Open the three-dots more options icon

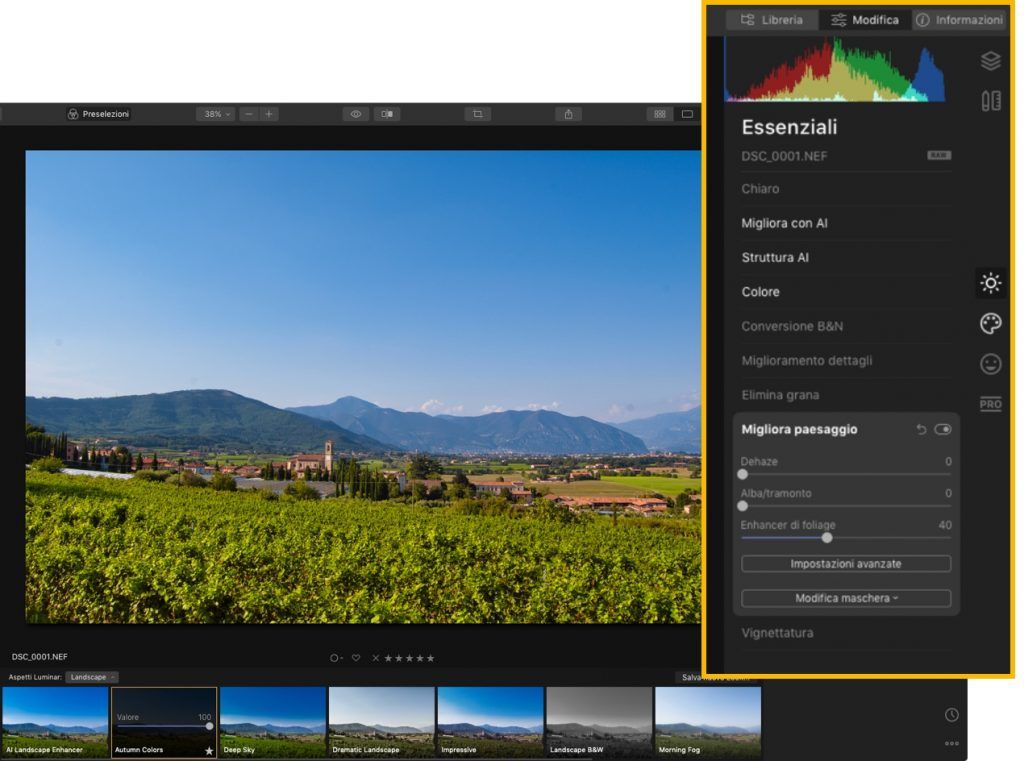pos(952,743)
